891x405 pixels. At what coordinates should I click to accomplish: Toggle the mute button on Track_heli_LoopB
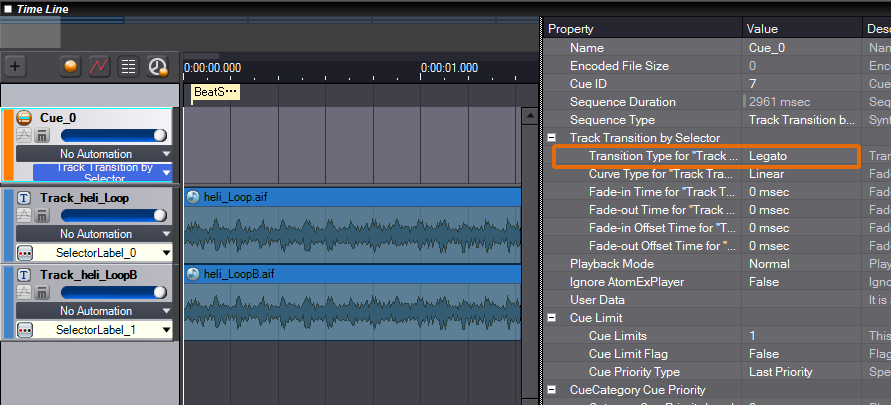point(43,292)
